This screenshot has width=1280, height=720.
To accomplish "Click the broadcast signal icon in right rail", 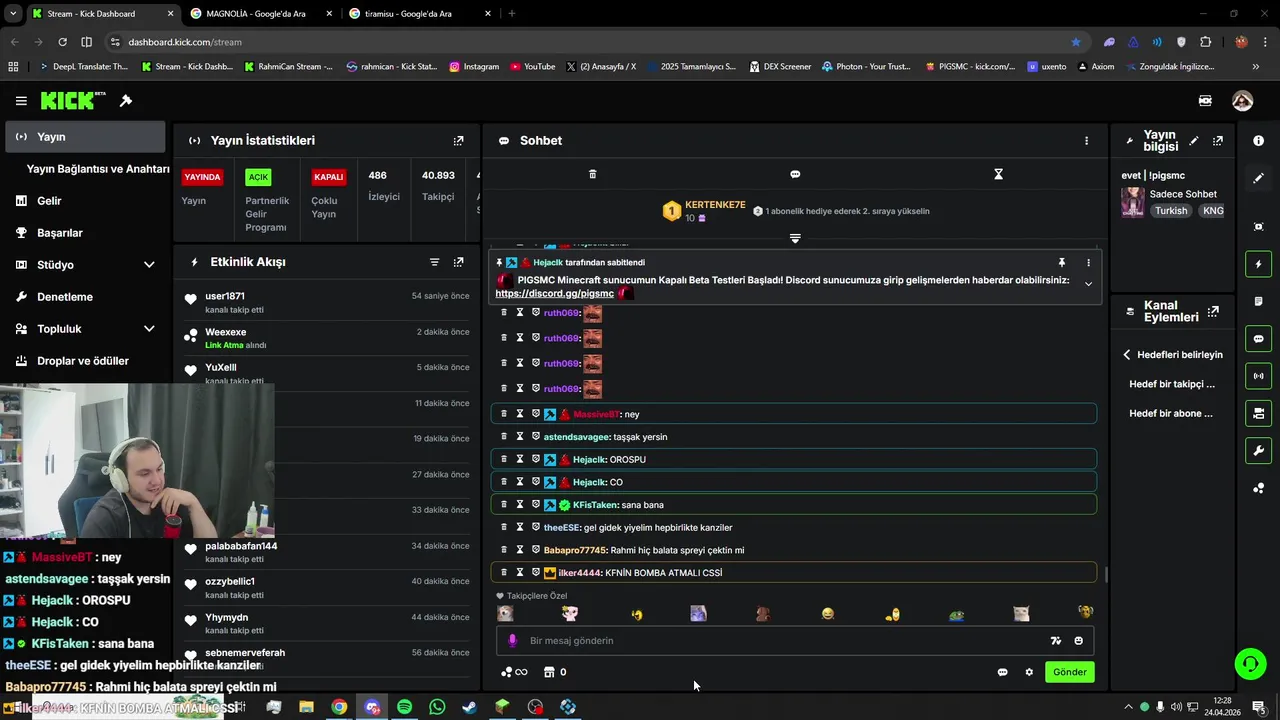I will point(1258,376).
